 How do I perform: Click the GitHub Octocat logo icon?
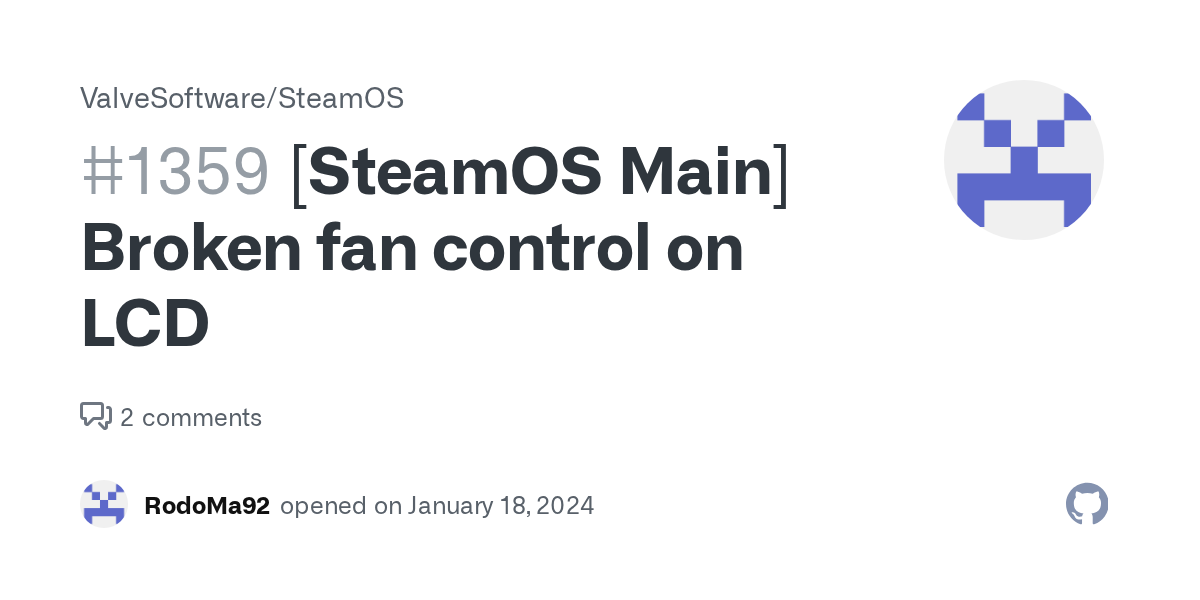coord(1087,505)
